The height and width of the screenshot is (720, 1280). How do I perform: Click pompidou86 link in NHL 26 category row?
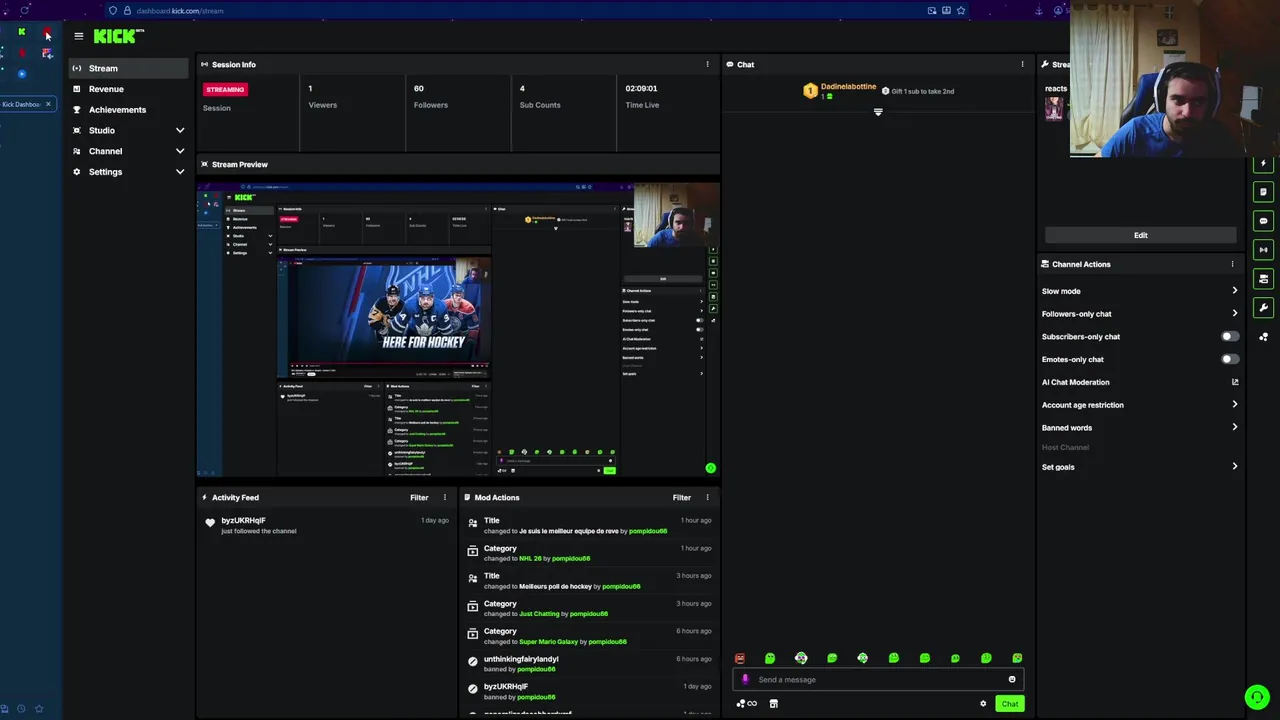tap(571, 559)
